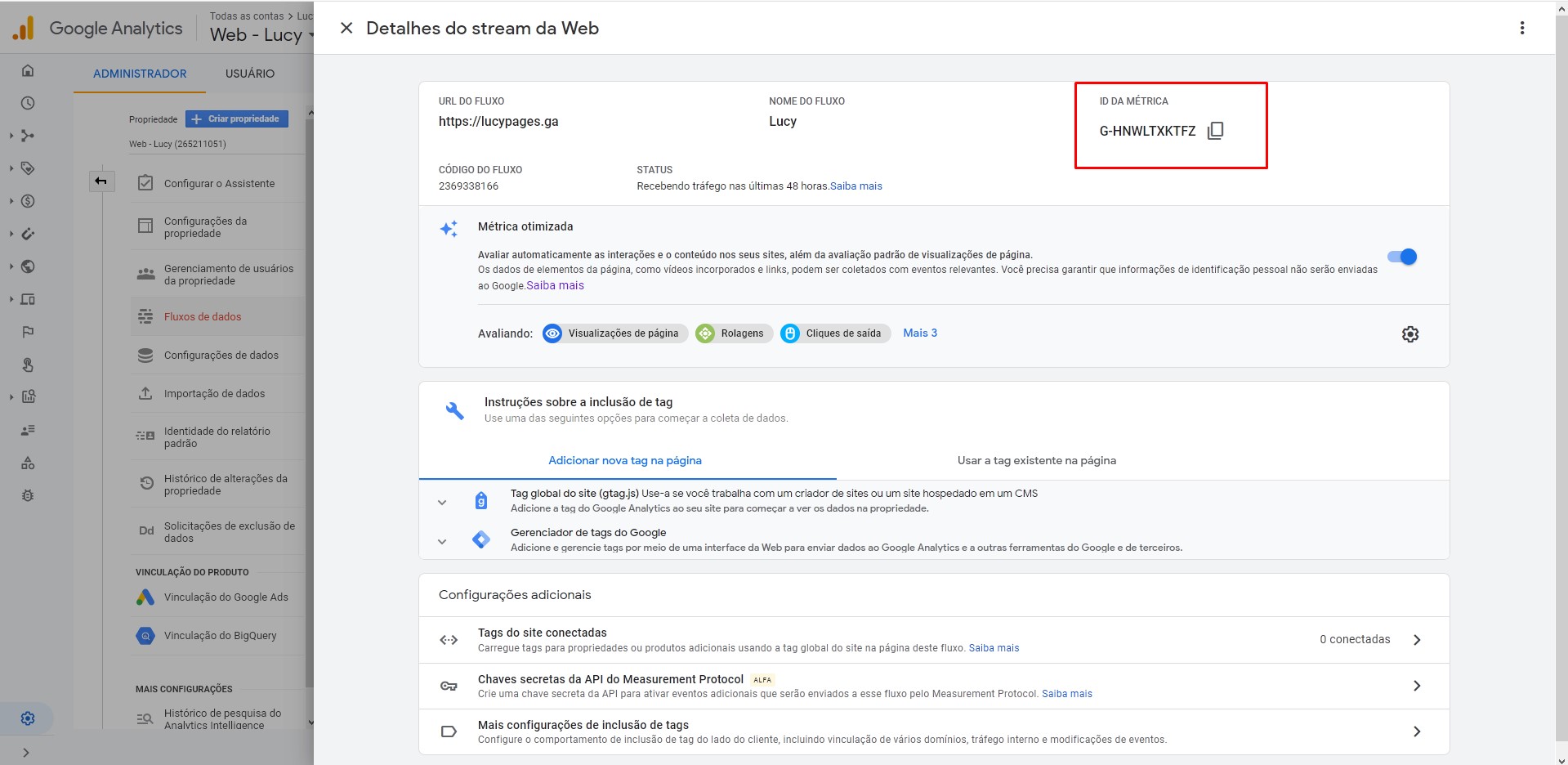Switch to the USUÁRIO tab

250,74
